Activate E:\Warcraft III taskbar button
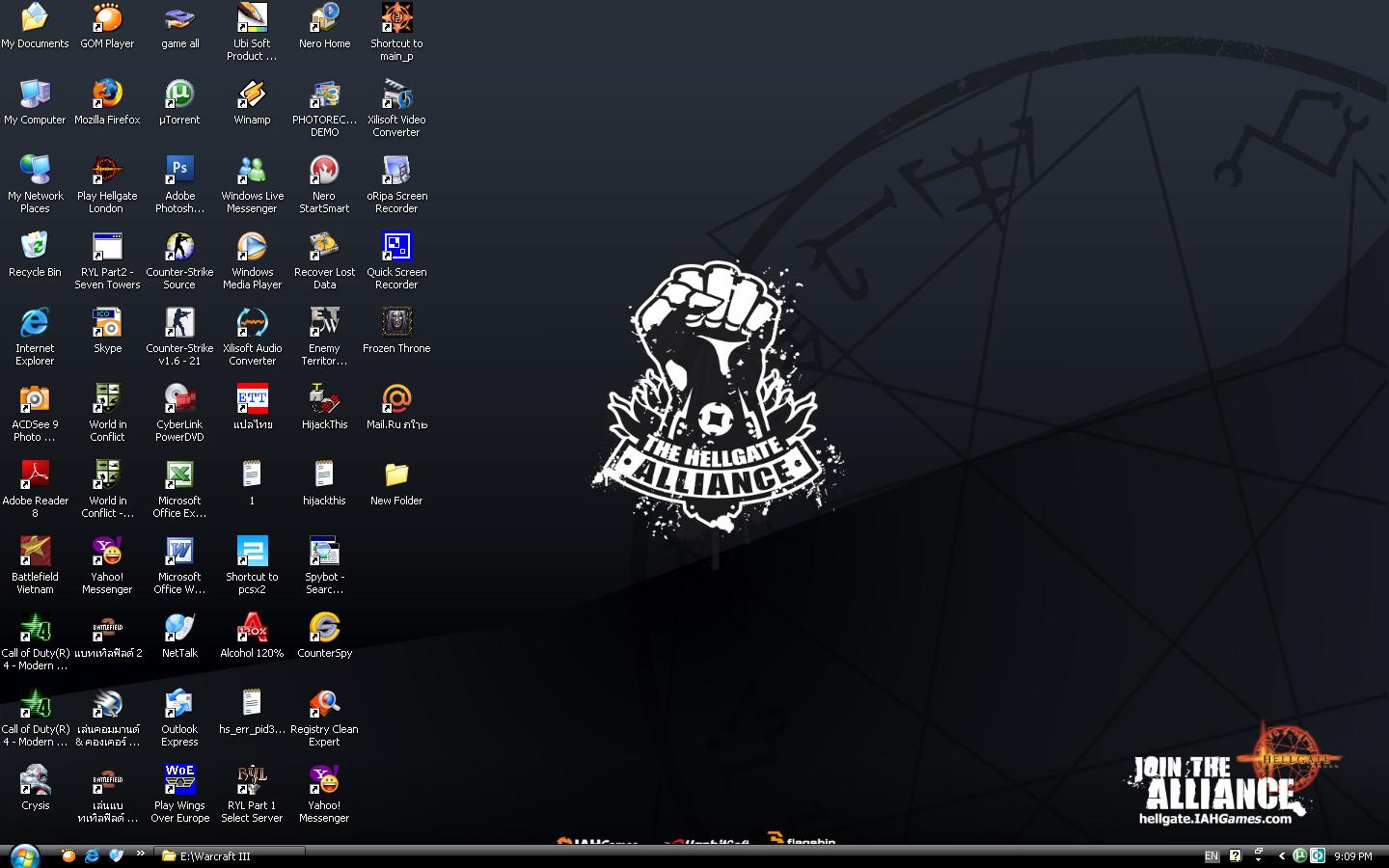This screenshot has height=868, width=1389. point(231,855)
